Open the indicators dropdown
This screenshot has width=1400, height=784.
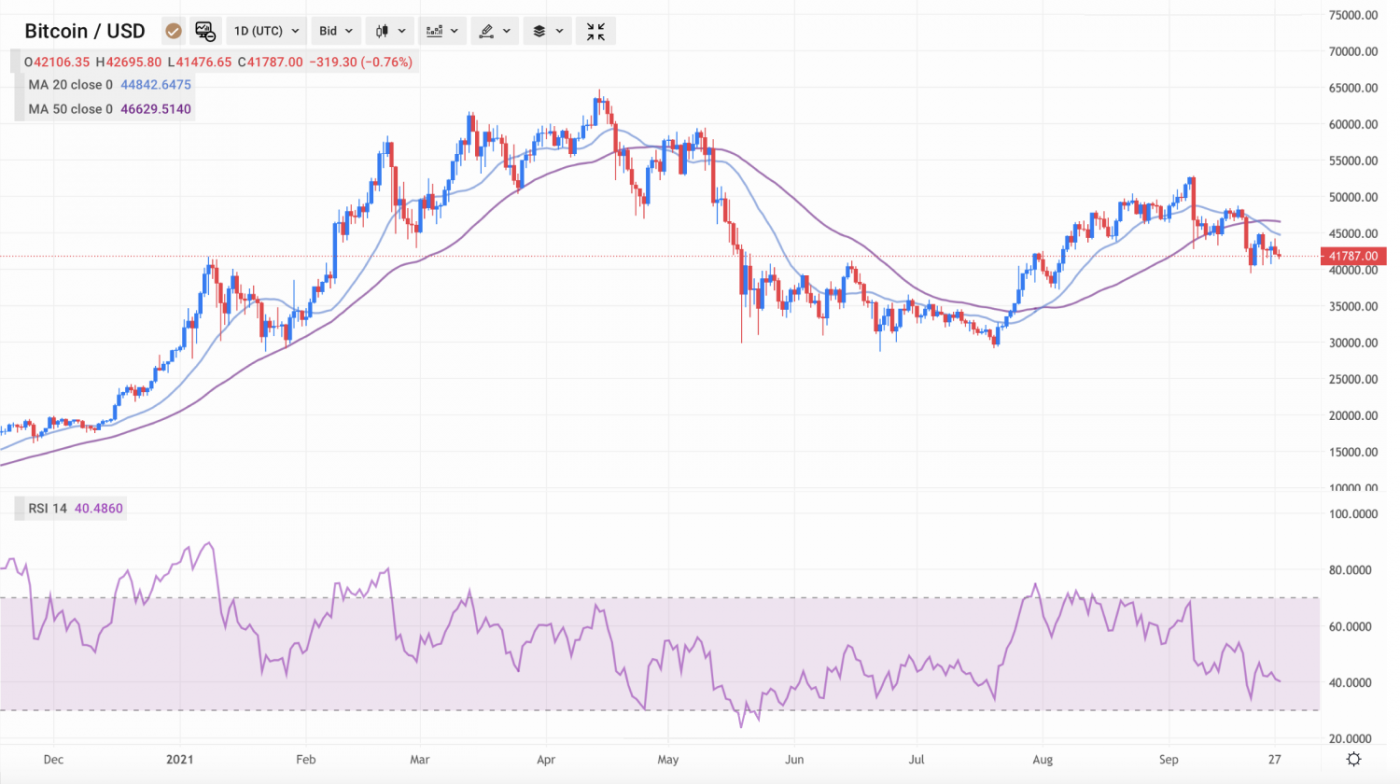click(x=442, y=31)
